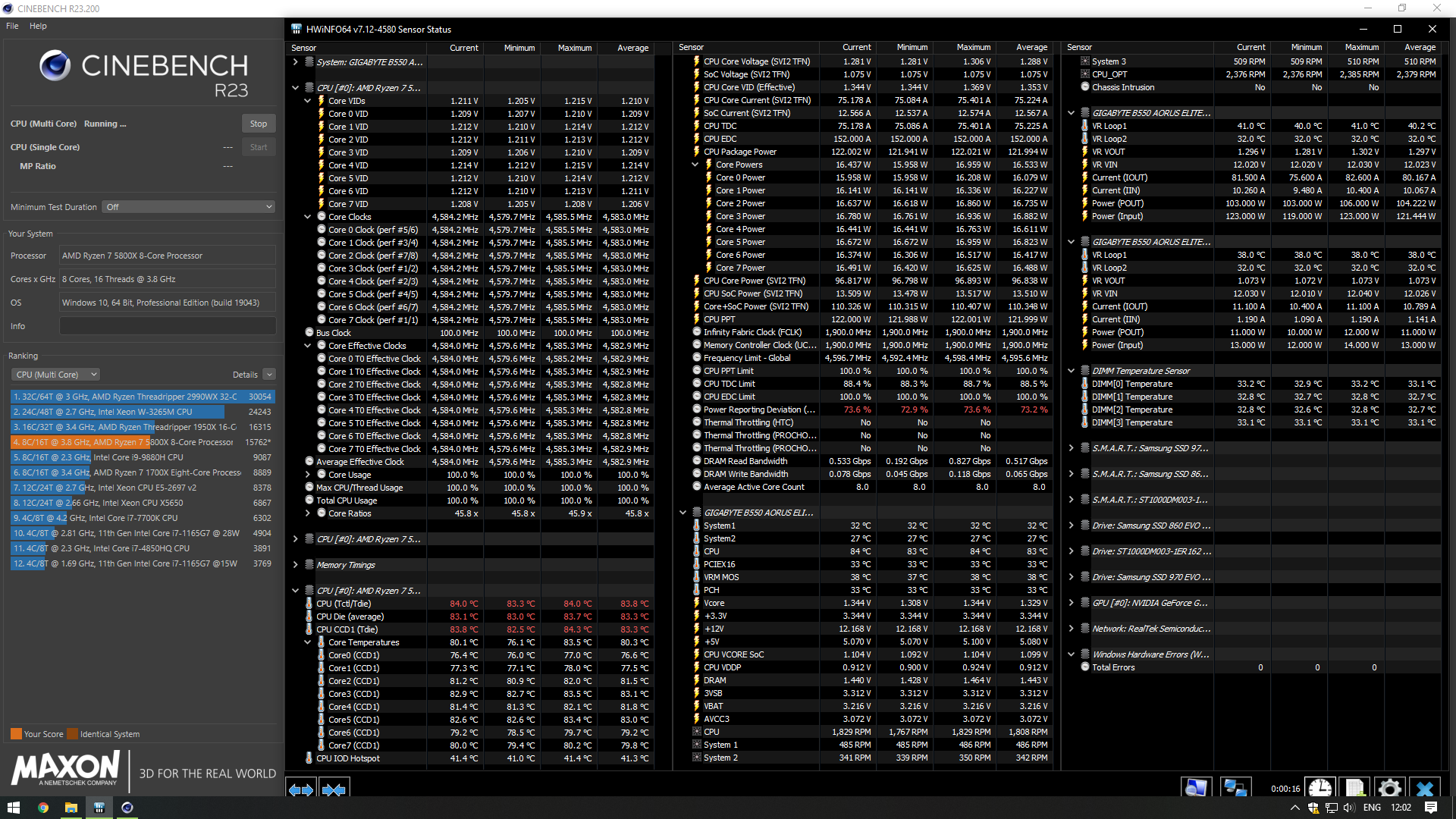This screenshot has width=1456, height=819.
Task: Click the Info input field
Action: click(x=167, y=327)
